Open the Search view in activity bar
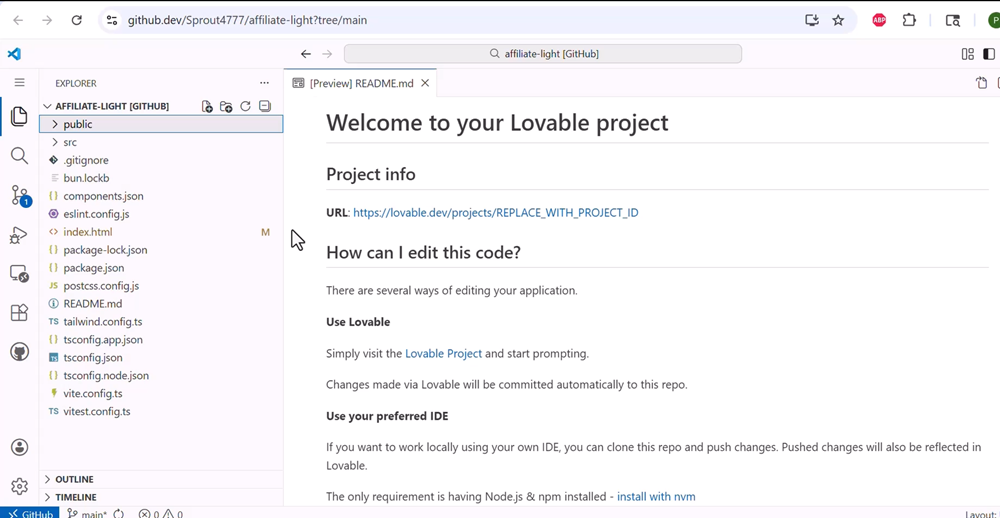This screenshot has height=518, width=1000. click(19, 156)
